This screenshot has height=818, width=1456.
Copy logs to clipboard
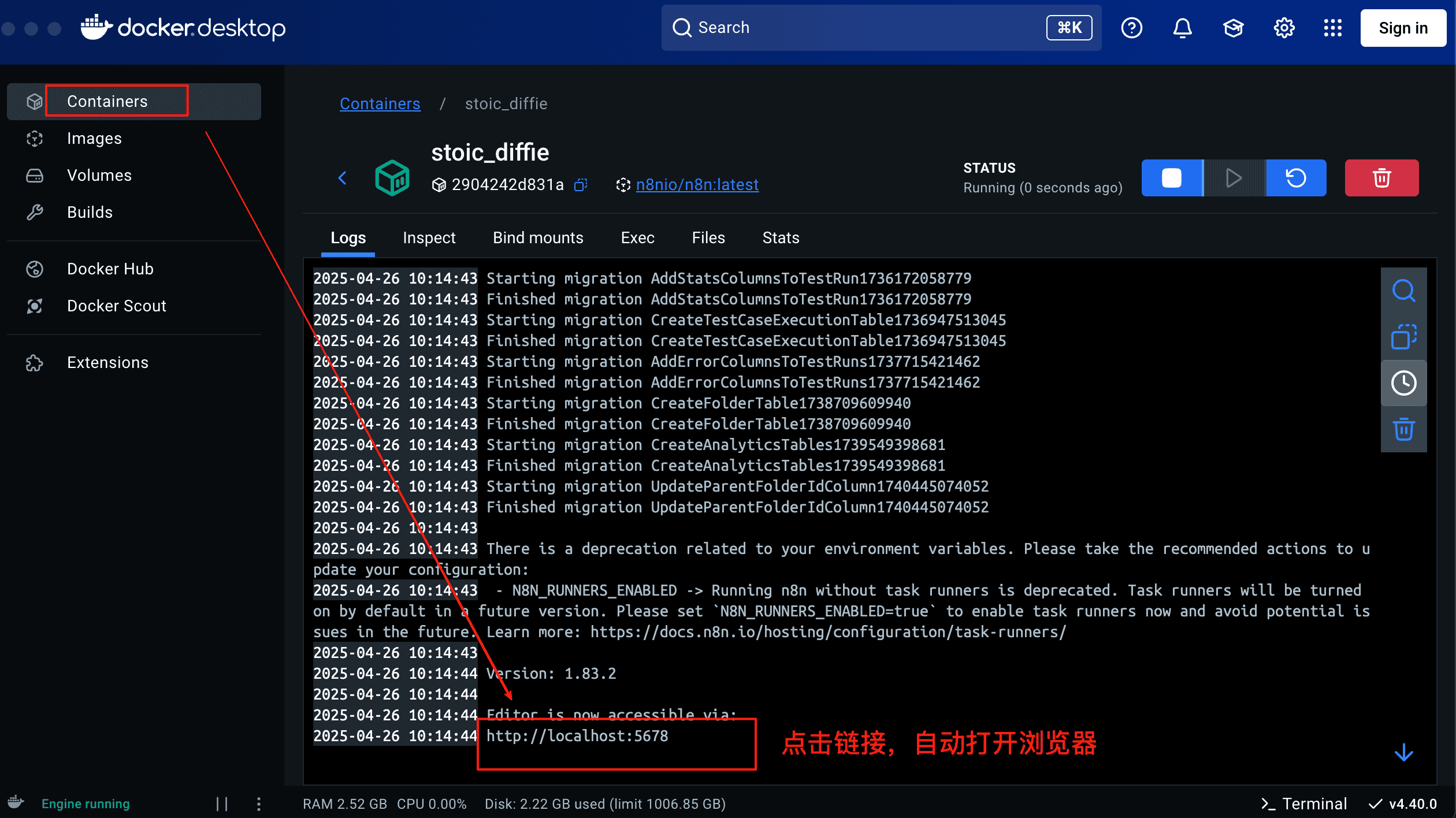[1403, 337]
